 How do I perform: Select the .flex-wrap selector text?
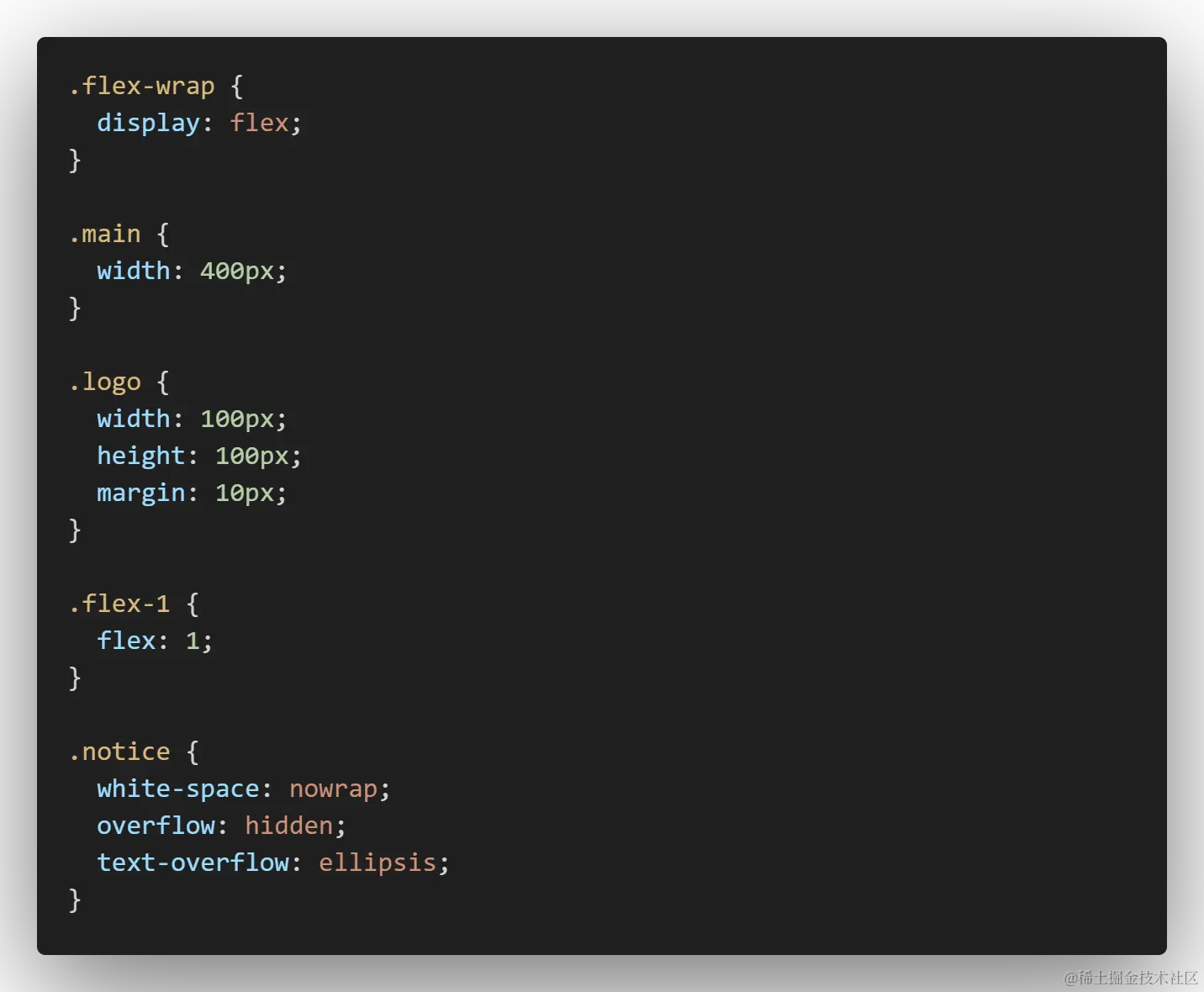[141, 86]
